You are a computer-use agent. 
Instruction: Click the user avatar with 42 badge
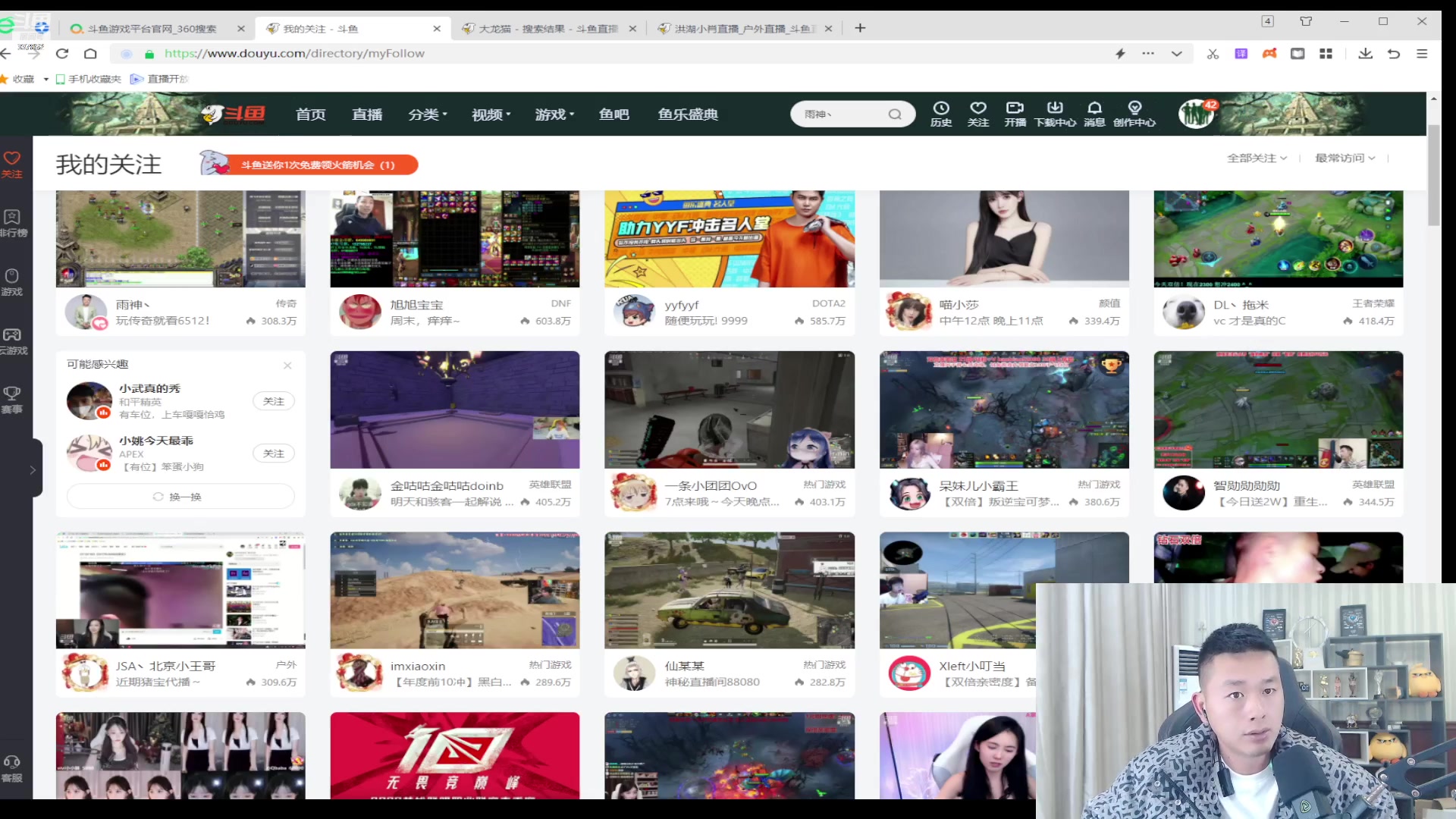[x=1197, y=114]
